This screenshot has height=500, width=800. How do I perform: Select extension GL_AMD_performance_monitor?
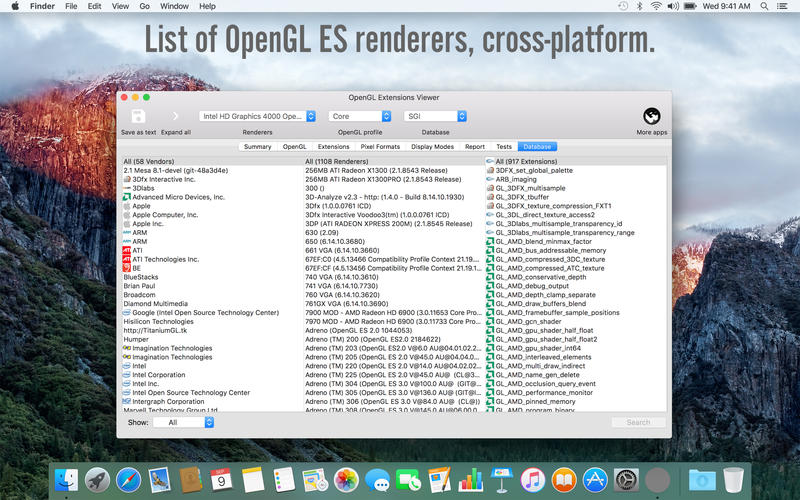576,393
